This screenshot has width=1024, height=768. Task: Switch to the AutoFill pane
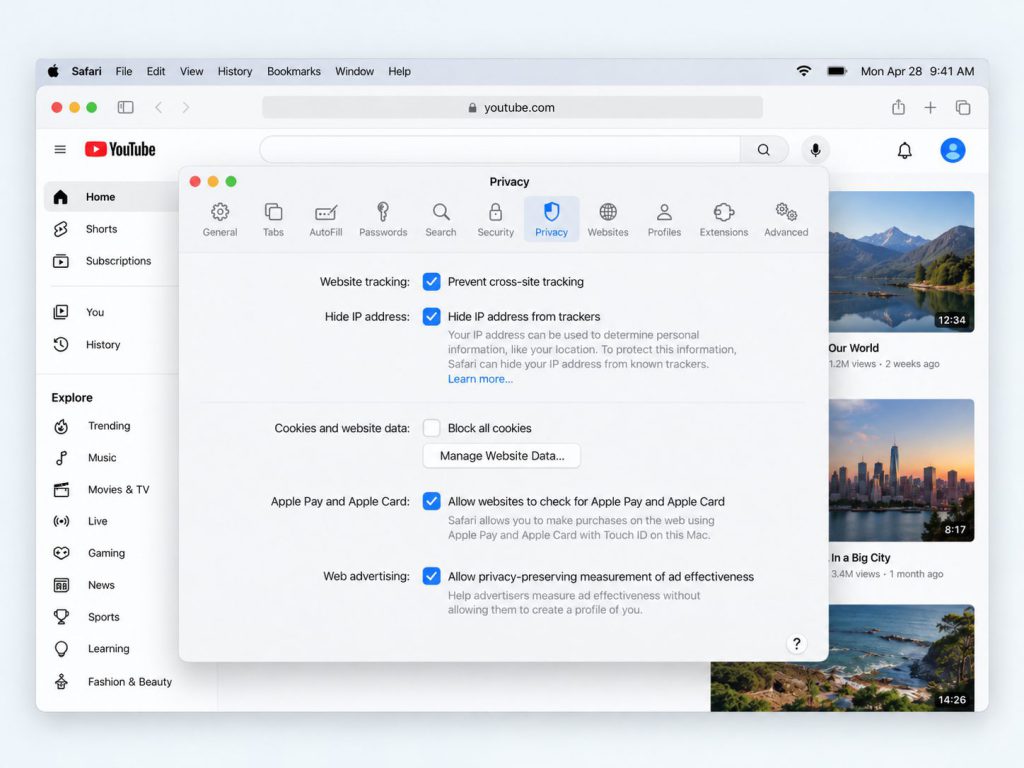[x=326, y=219]
